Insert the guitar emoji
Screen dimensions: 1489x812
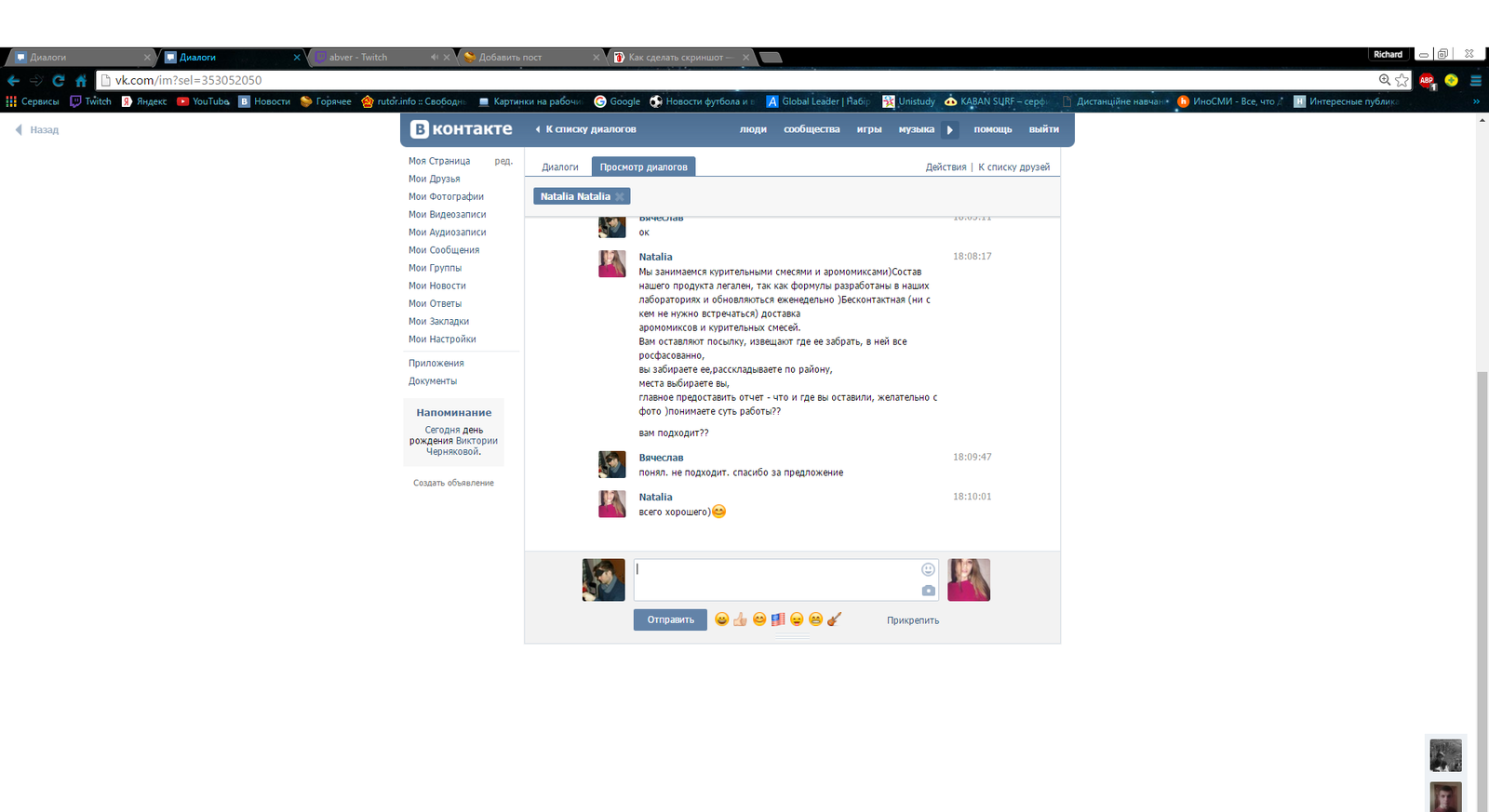(834, 619)
